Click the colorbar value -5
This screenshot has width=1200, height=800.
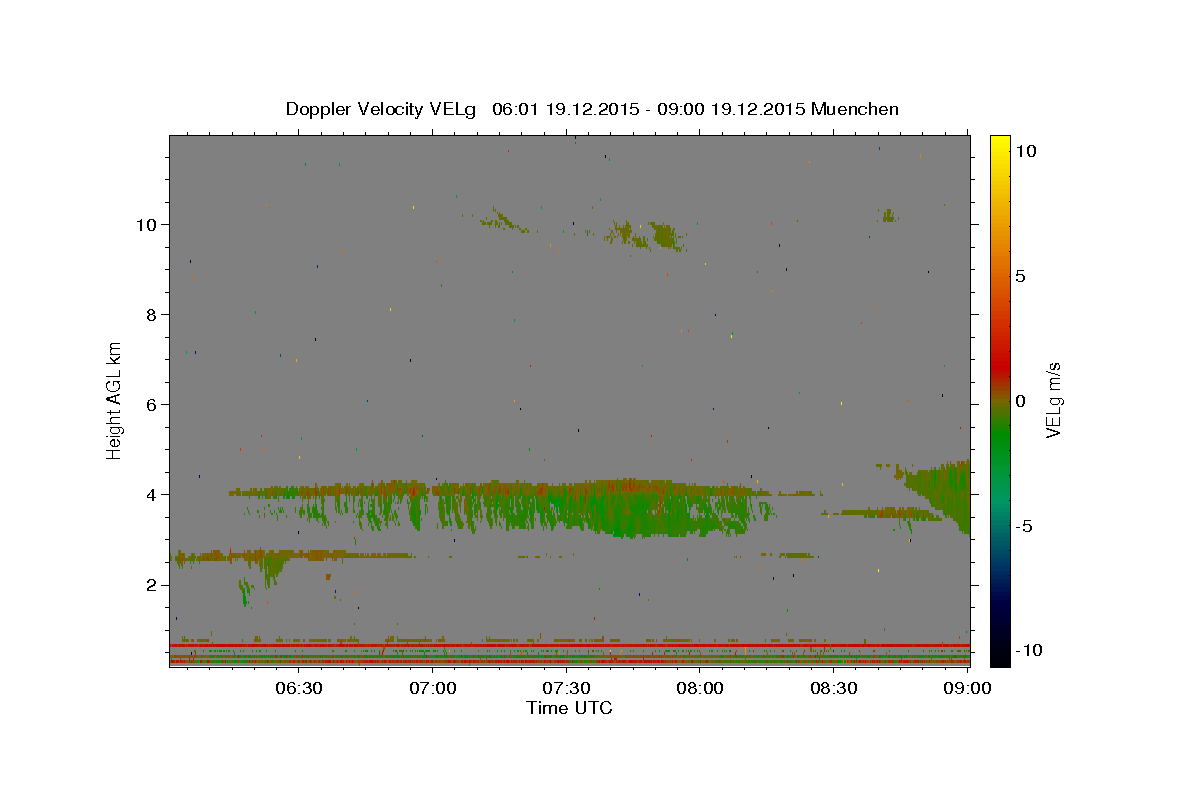[x=1025, y=526]
